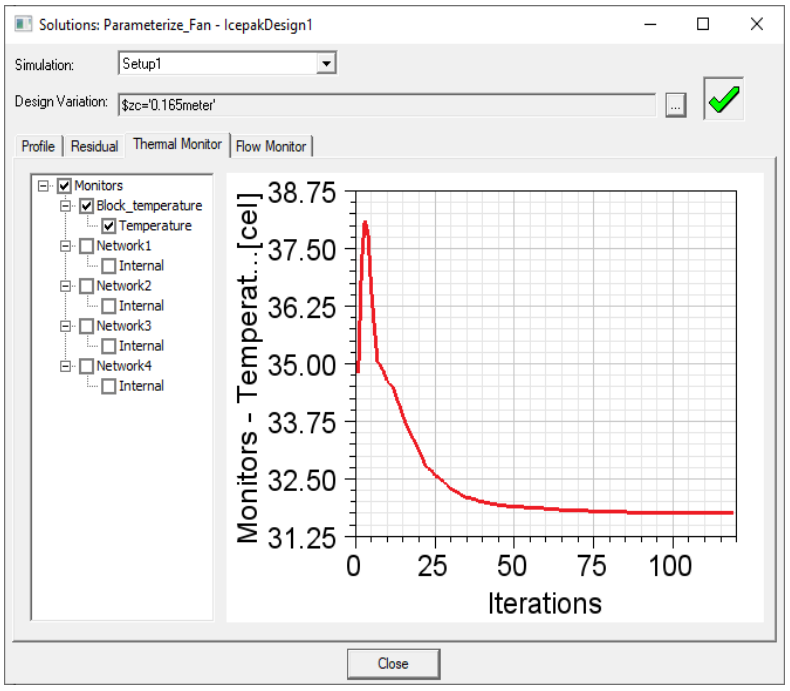Select the Monitors label in tree
The width and height of the screenshot is (790, 691).
pyautogui.click(x=99, y=186)
